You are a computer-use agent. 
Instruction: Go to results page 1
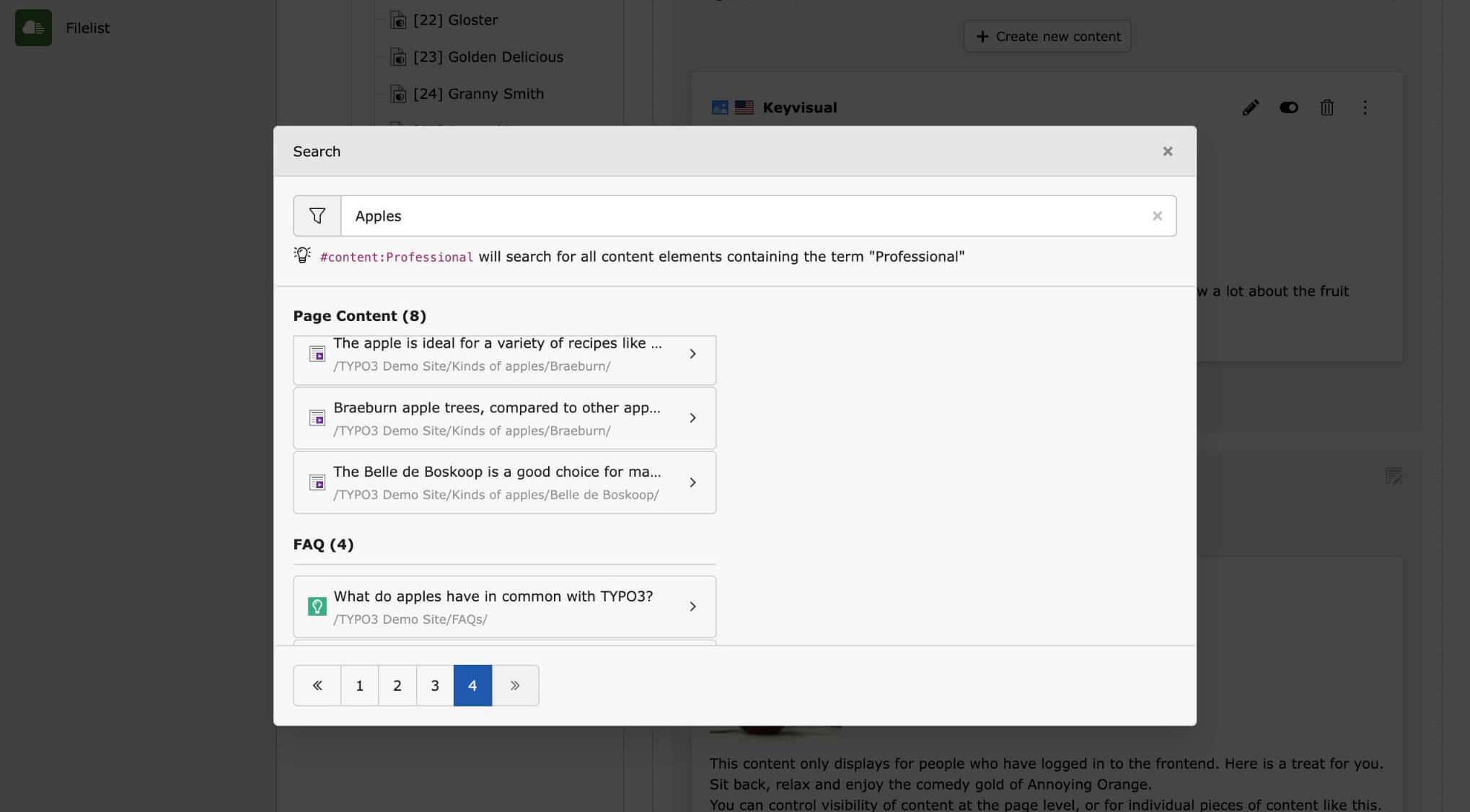359,685
